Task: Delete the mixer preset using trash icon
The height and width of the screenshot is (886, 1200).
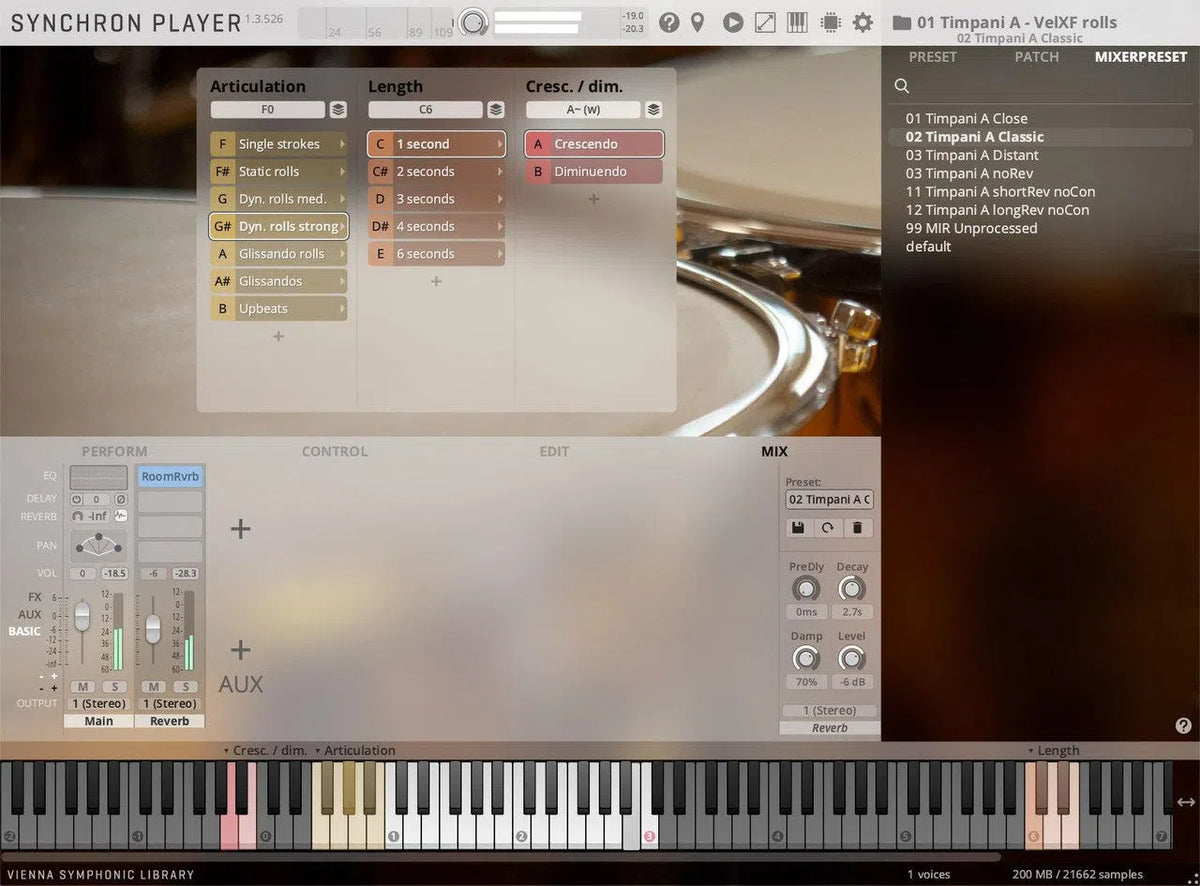Action: pos(858,528)
